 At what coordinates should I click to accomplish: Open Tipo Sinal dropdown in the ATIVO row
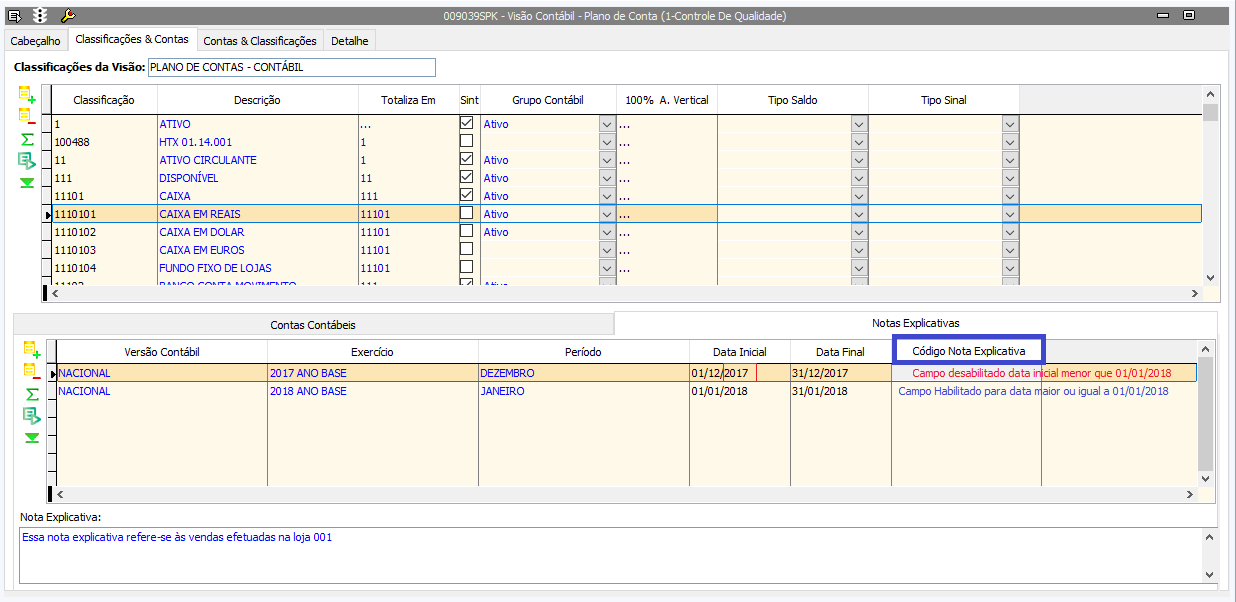1009,124
